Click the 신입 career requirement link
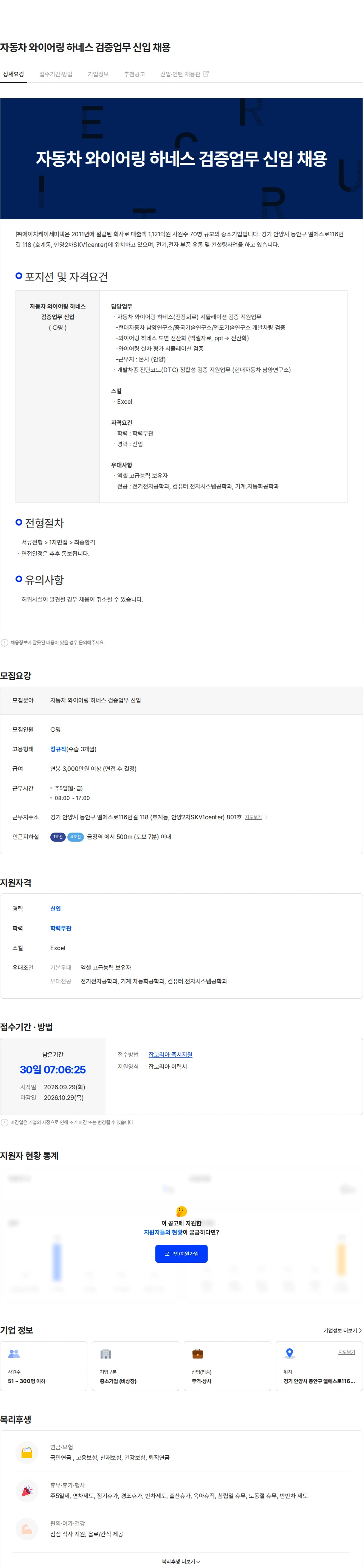Viewport: 363px width, 1568px height. click(56, 908)
